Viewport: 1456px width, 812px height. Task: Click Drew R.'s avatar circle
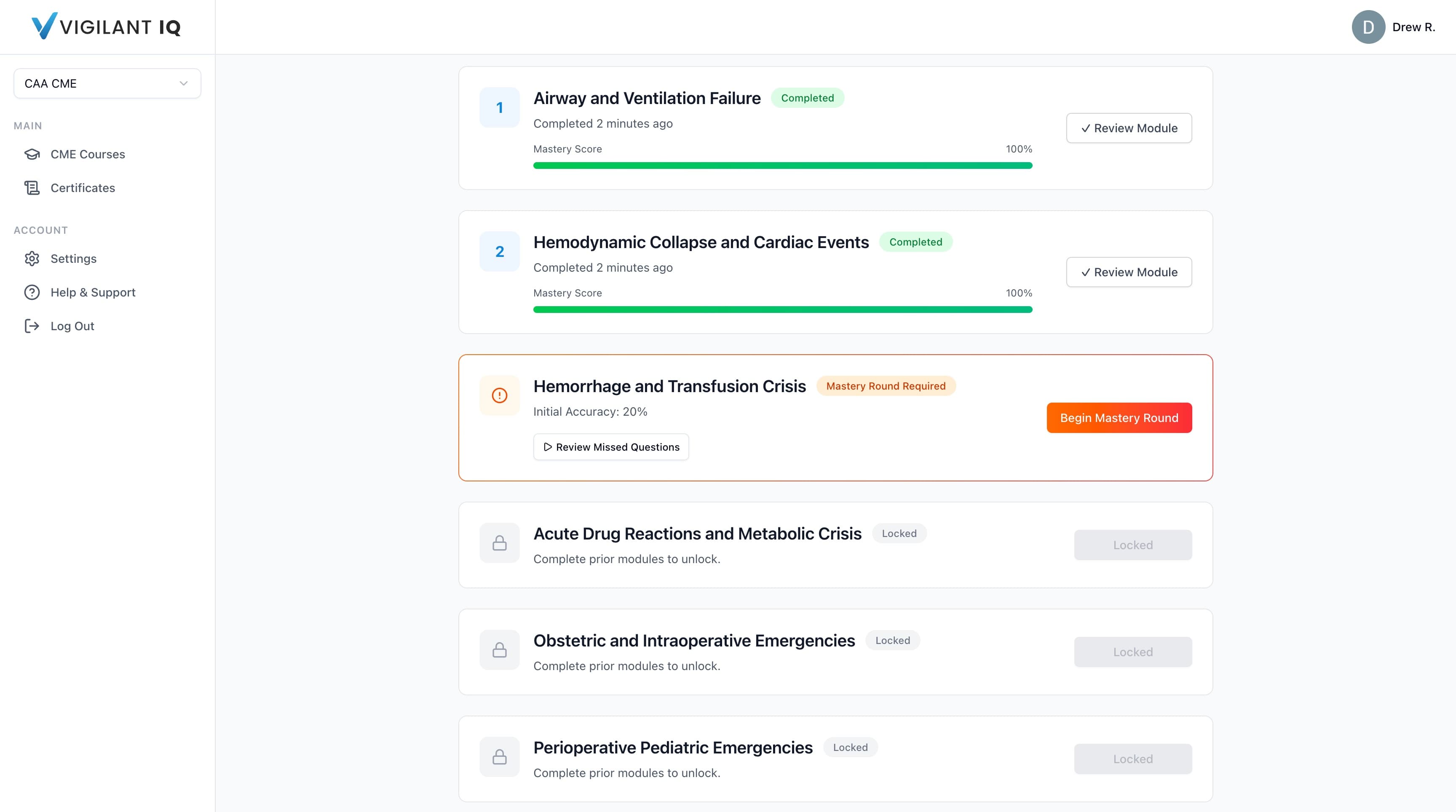click(x=1368, y=27)
